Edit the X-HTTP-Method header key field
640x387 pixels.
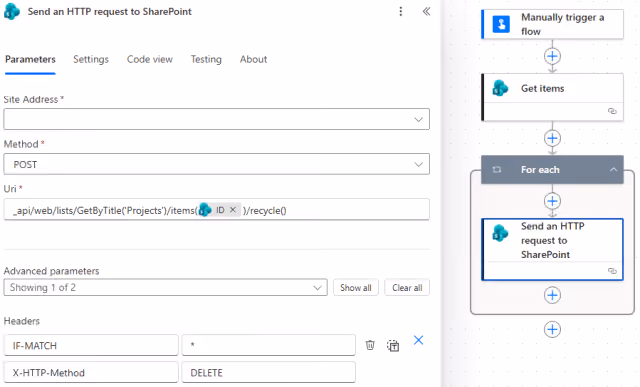point(91,372)
